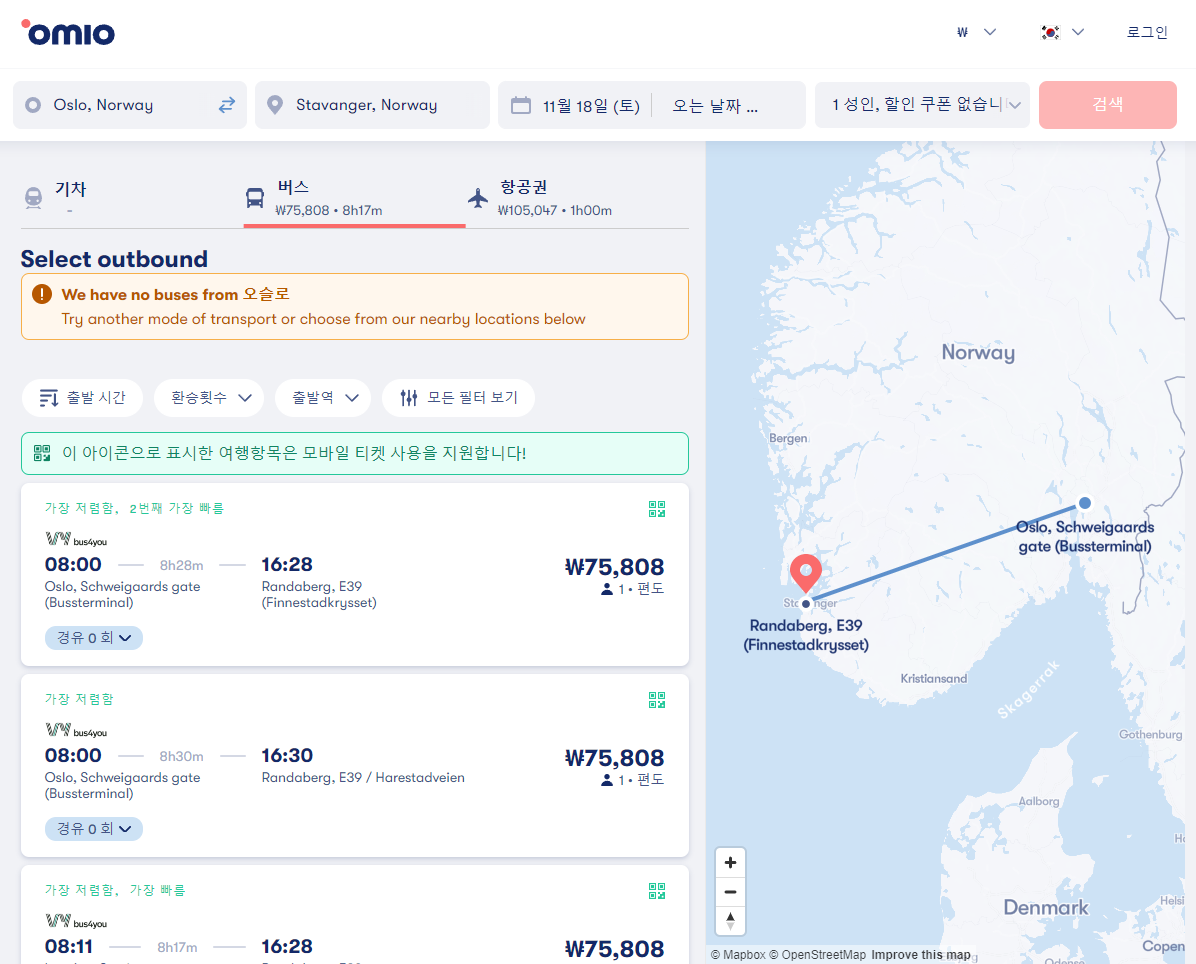Click the sort icon in 출발 시간 button
The height and width of the screenshot is (964, 1196).
pyautogui.click(x=49, y=398)
